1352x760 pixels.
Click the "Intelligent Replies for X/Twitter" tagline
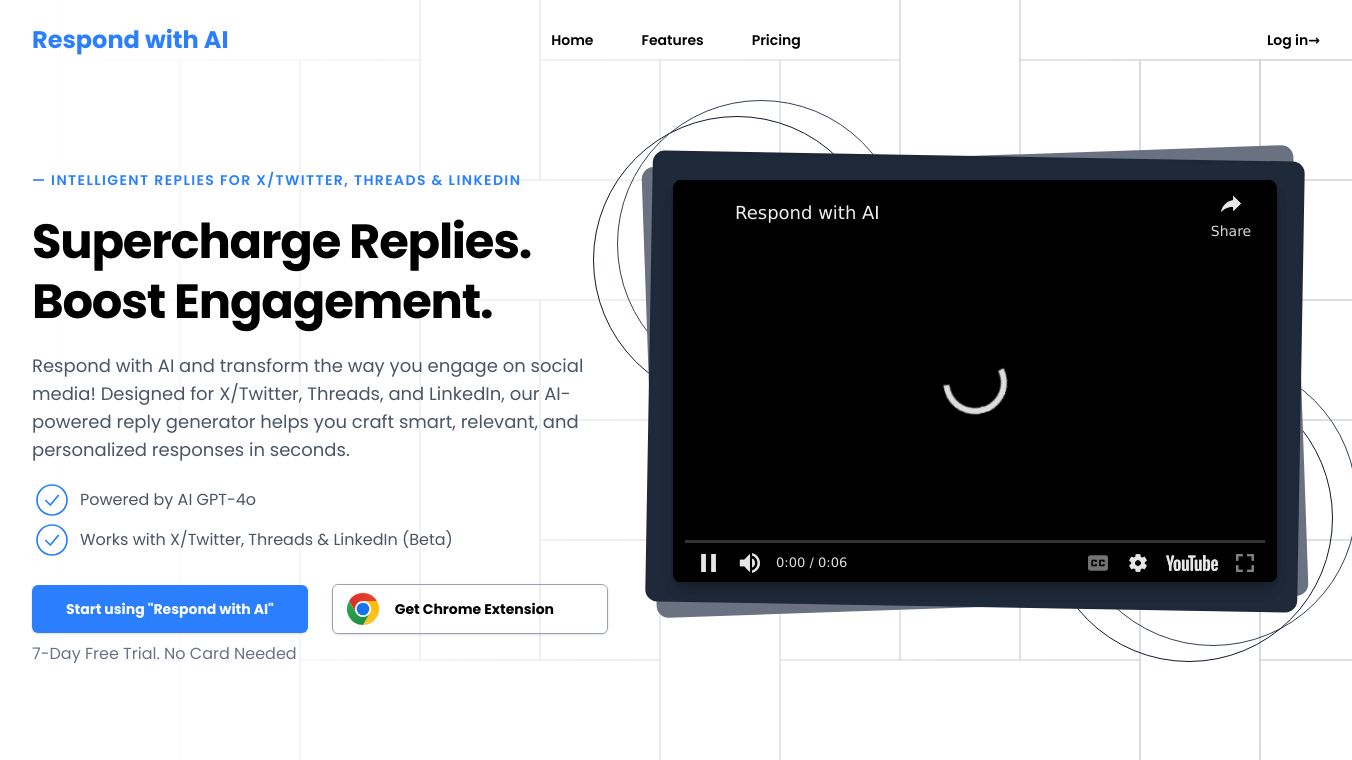click(276, 181)
